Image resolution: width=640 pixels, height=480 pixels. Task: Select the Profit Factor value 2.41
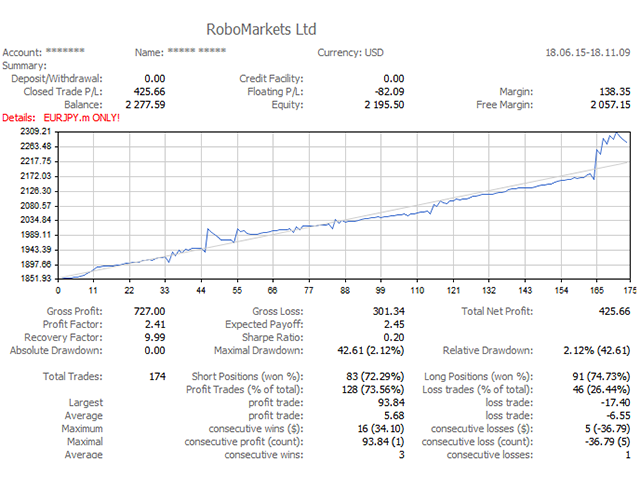155,324
